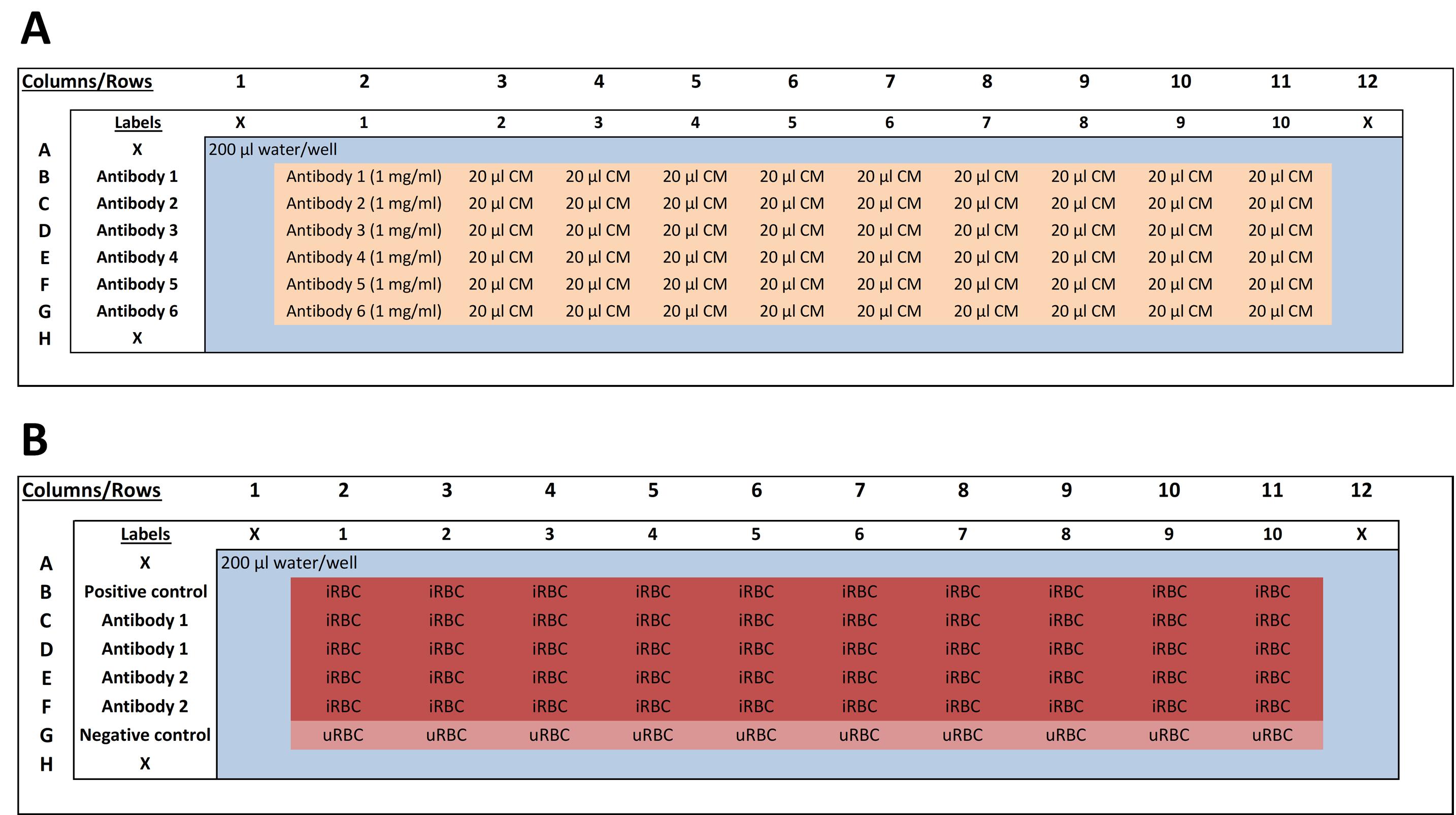1456x815 pixels.
Task: Select "Antibody 2" label in row E of panel B
Action: pos(145,678)
